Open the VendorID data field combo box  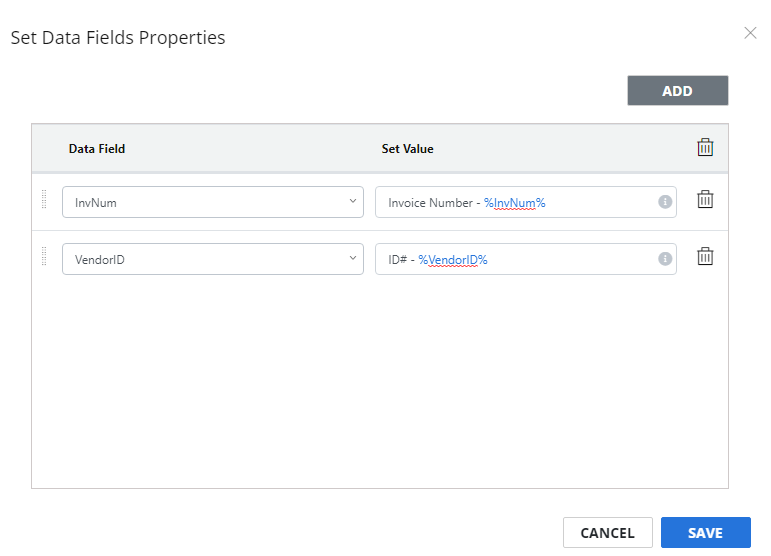213,259
